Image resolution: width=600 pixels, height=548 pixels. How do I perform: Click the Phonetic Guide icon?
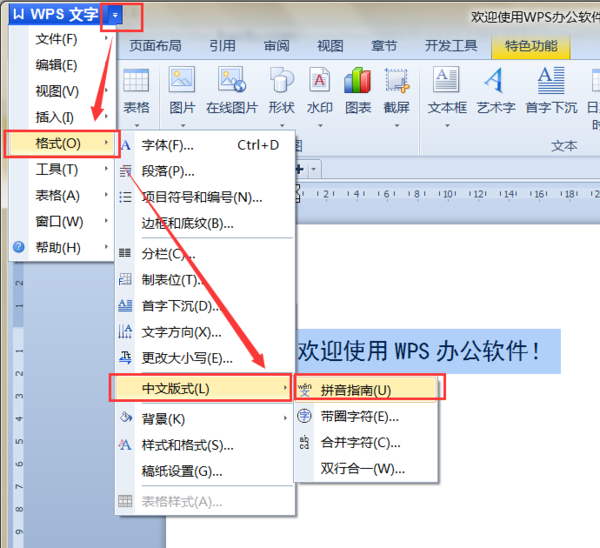[305, 390]
